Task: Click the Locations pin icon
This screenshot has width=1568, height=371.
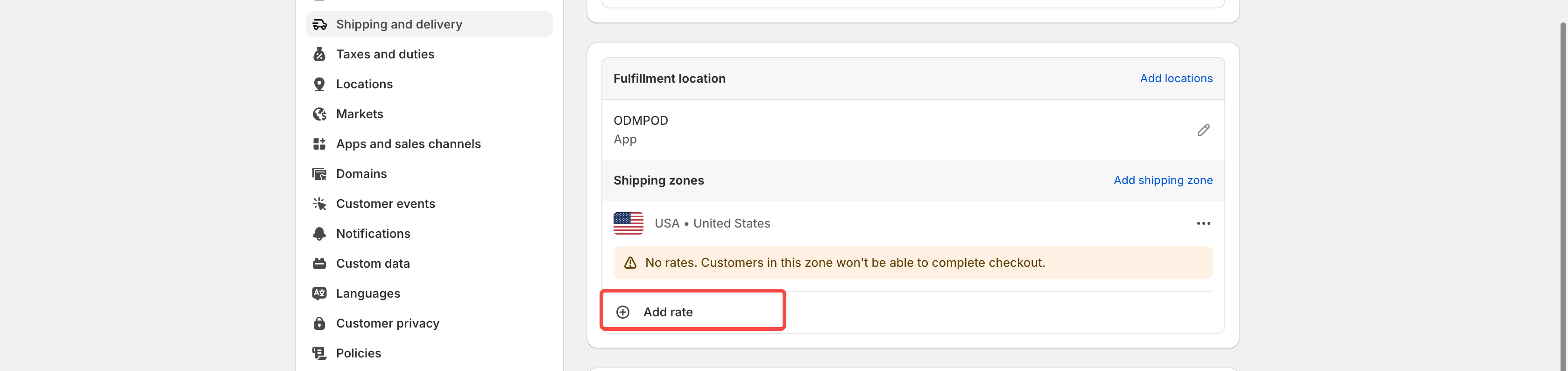Action: (319, 84)
